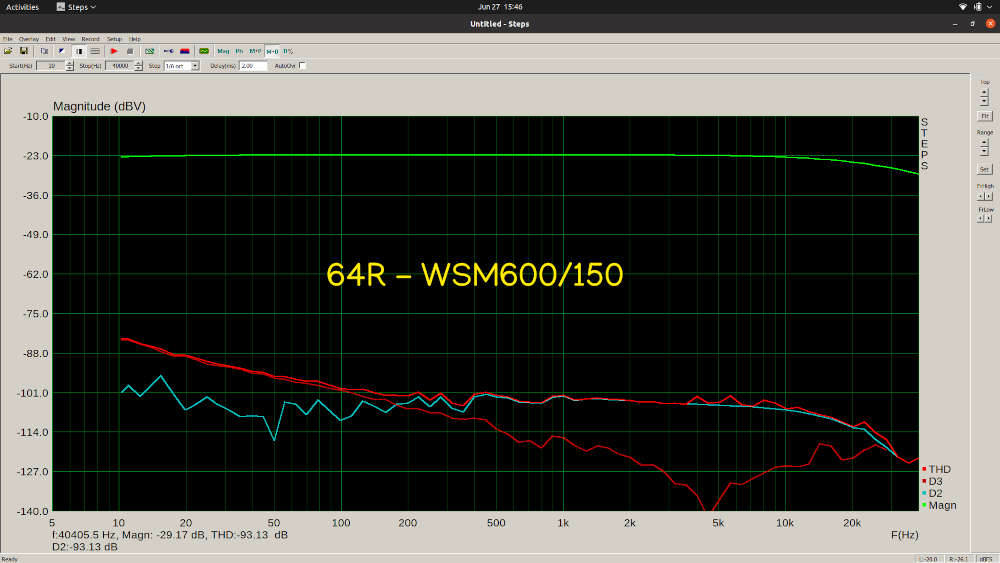Increase the Range with up arrow

click(x=984, y=142)
